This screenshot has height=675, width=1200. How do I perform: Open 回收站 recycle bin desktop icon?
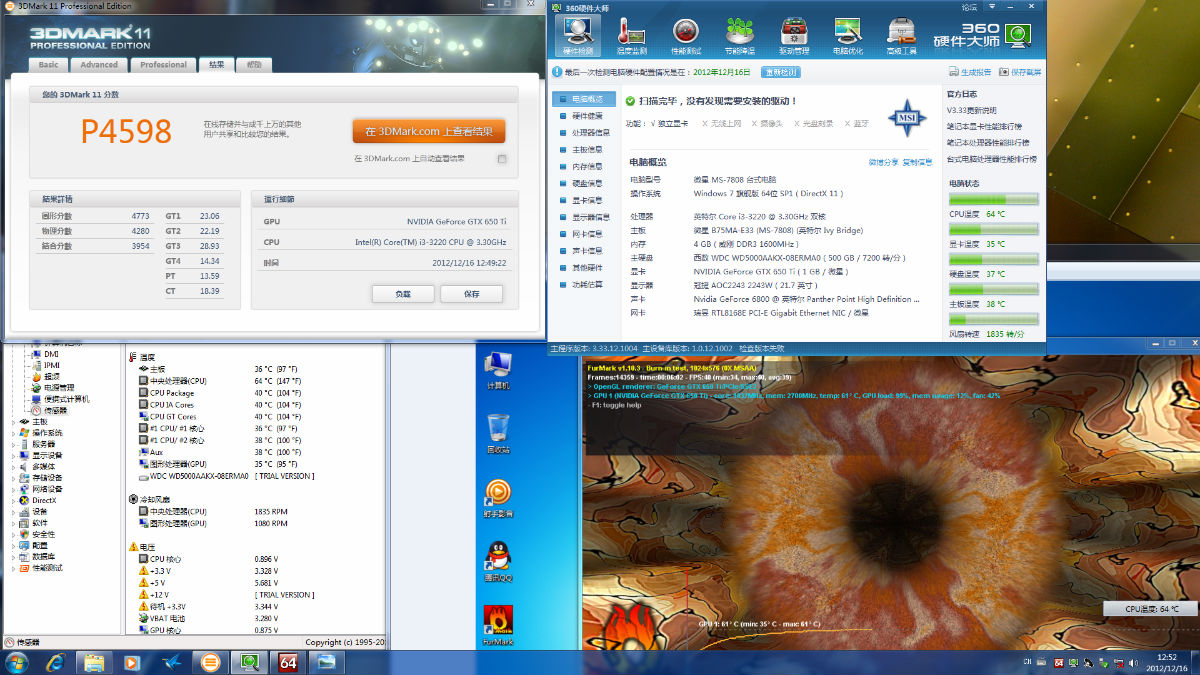(498, 434)
